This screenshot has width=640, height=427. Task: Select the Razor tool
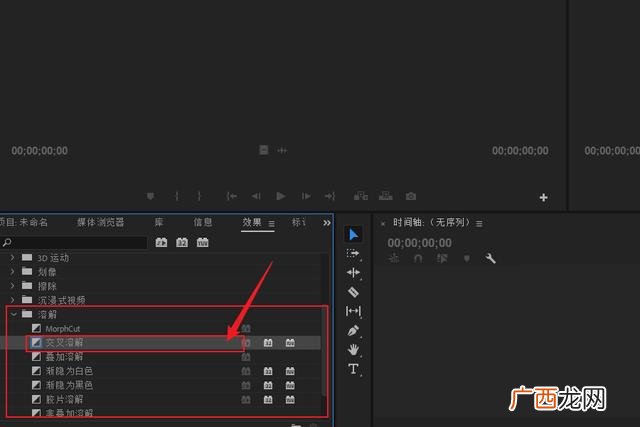[353, 292]
